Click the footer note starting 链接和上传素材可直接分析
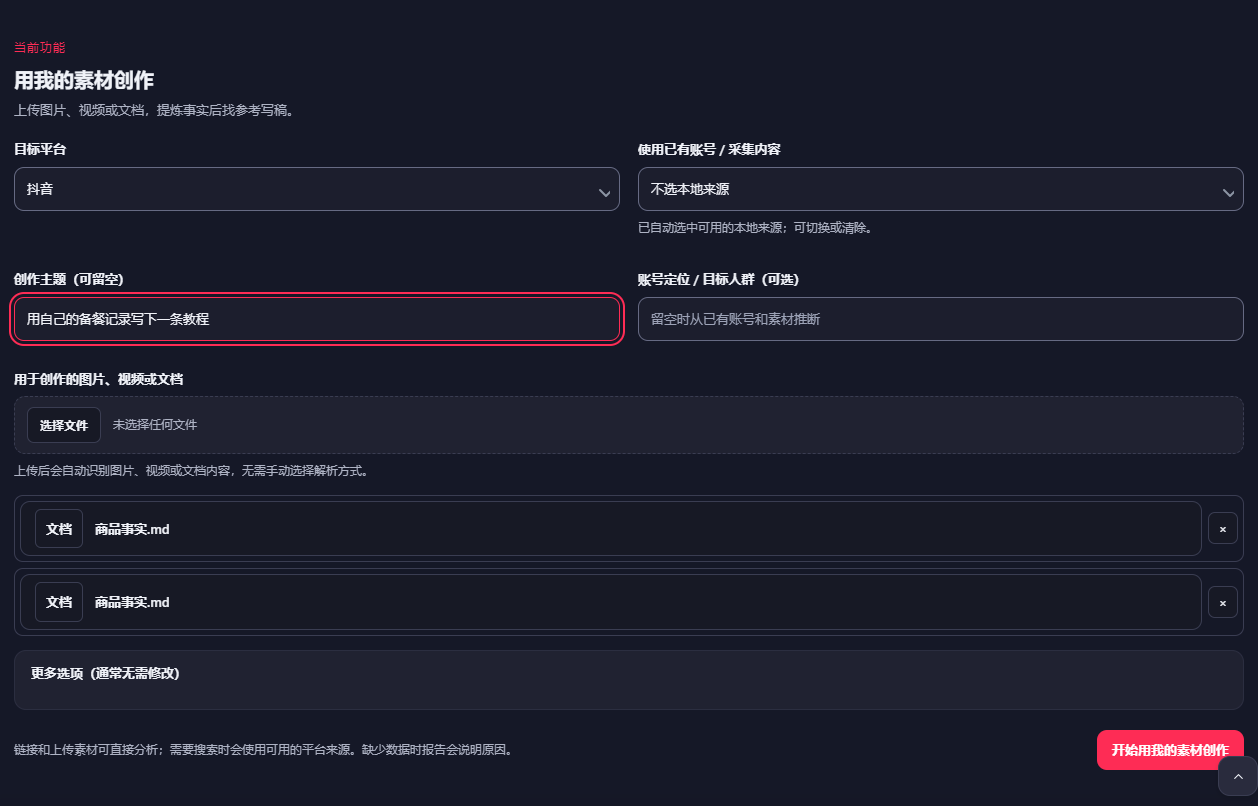This screenshot has height=806, width=1258. [263, 749]
